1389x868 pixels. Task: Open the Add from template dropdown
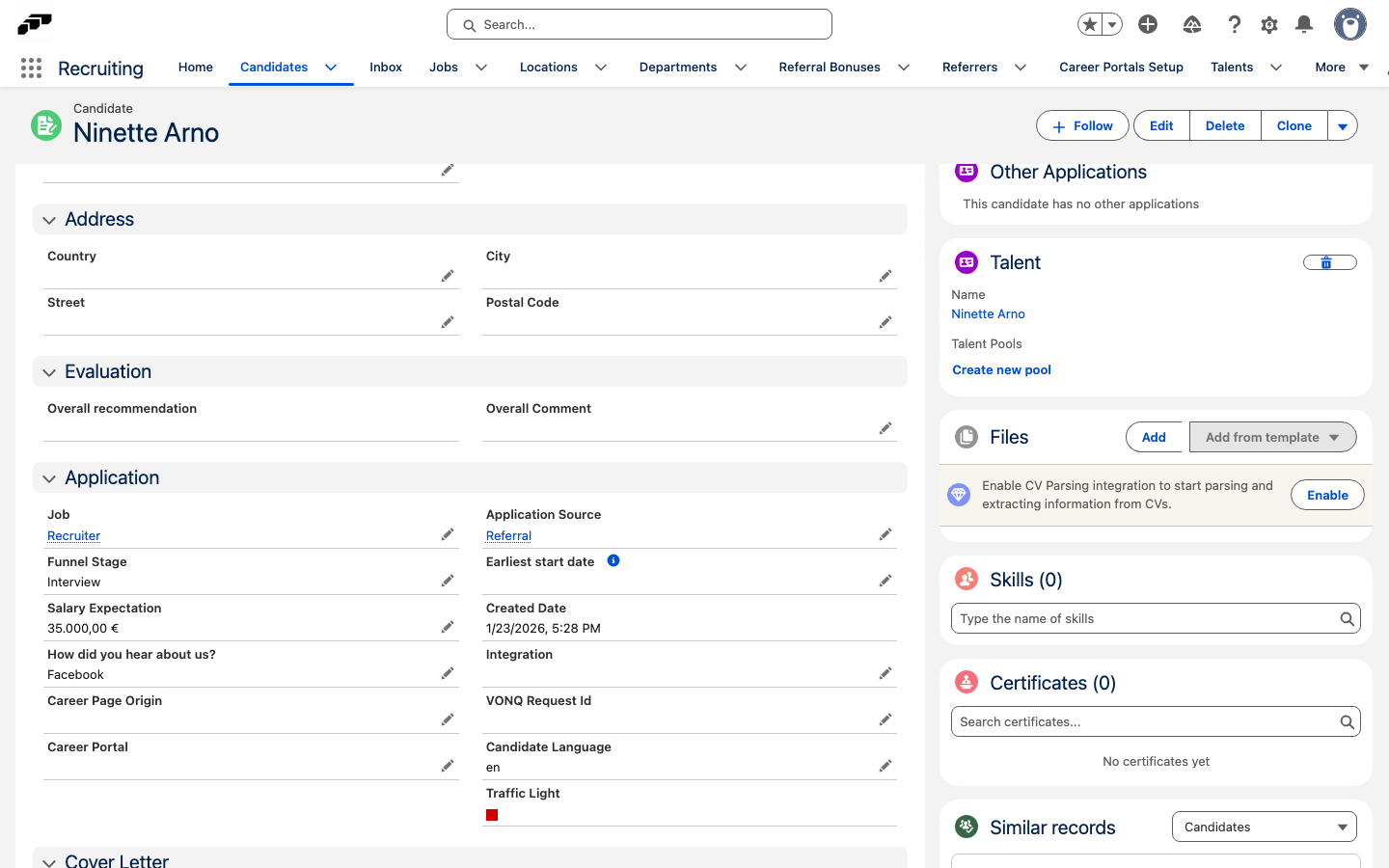coord(1273,437)
